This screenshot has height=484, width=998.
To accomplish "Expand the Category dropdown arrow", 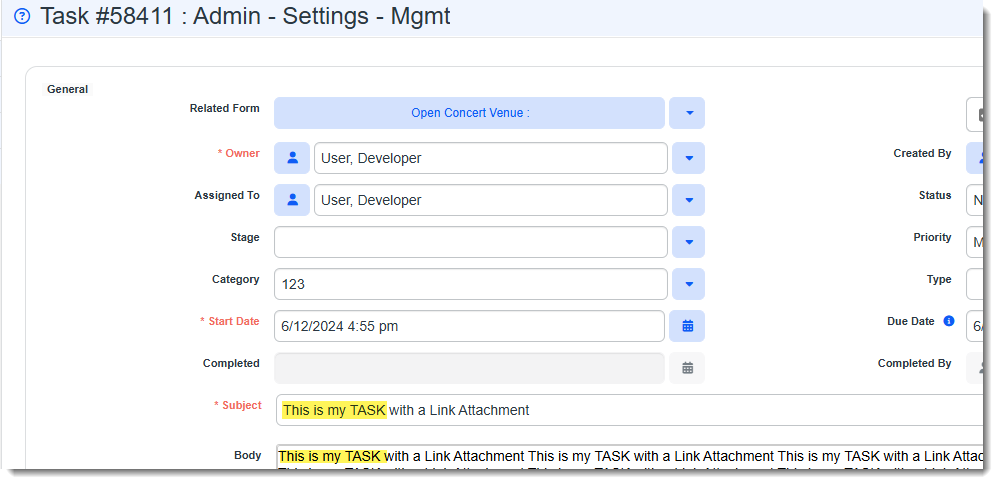I will [x=688, y=284].
